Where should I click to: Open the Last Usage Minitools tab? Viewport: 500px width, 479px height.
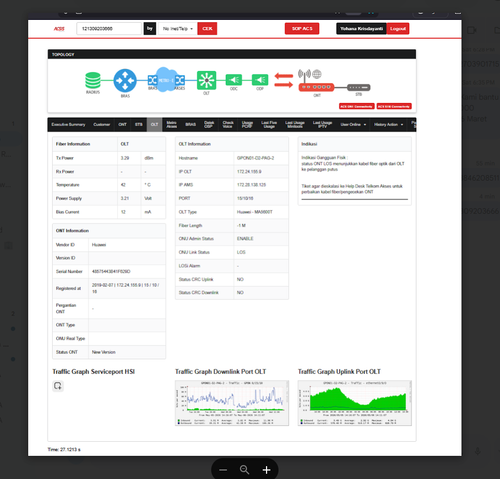[295, 124]
